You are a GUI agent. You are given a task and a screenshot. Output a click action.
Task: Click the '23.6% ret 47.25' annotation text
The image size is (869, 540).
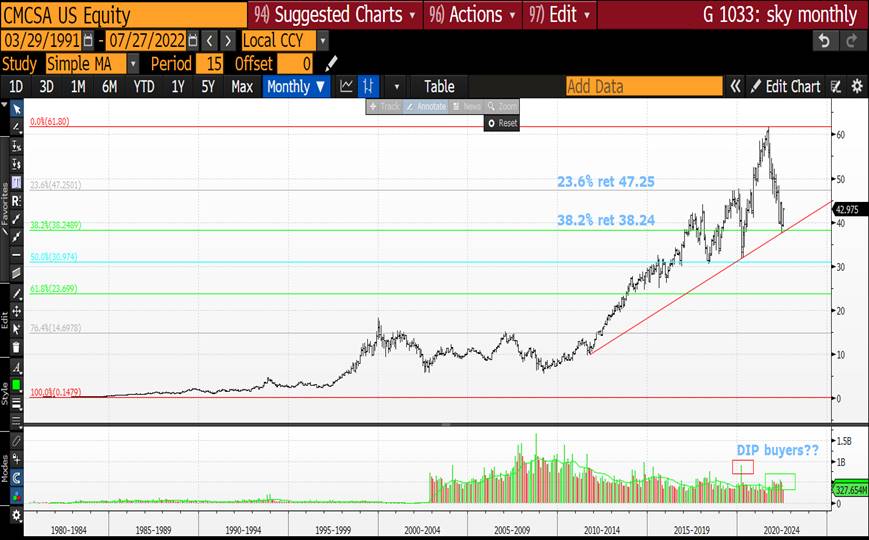pos(606,182)
